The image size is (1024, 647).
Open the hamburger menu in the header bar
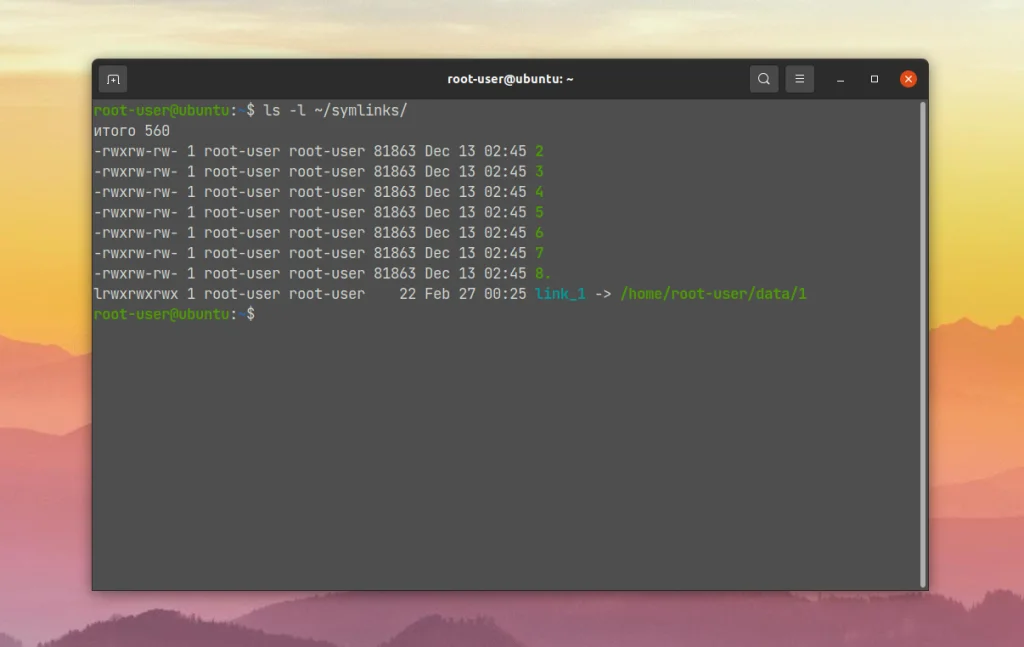click(799, 78)
